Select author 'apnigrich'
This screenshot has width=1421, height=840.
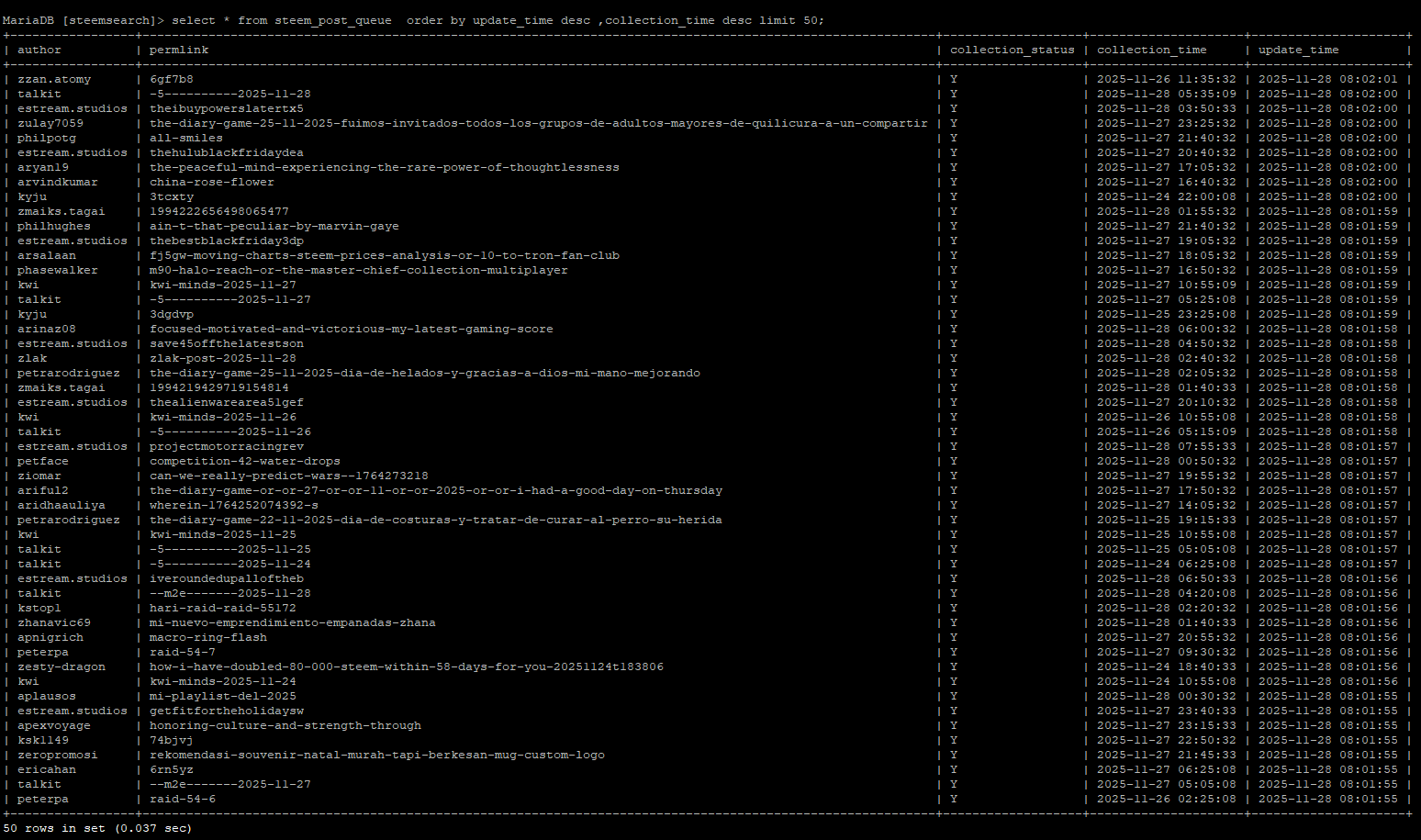coord(50,637)
